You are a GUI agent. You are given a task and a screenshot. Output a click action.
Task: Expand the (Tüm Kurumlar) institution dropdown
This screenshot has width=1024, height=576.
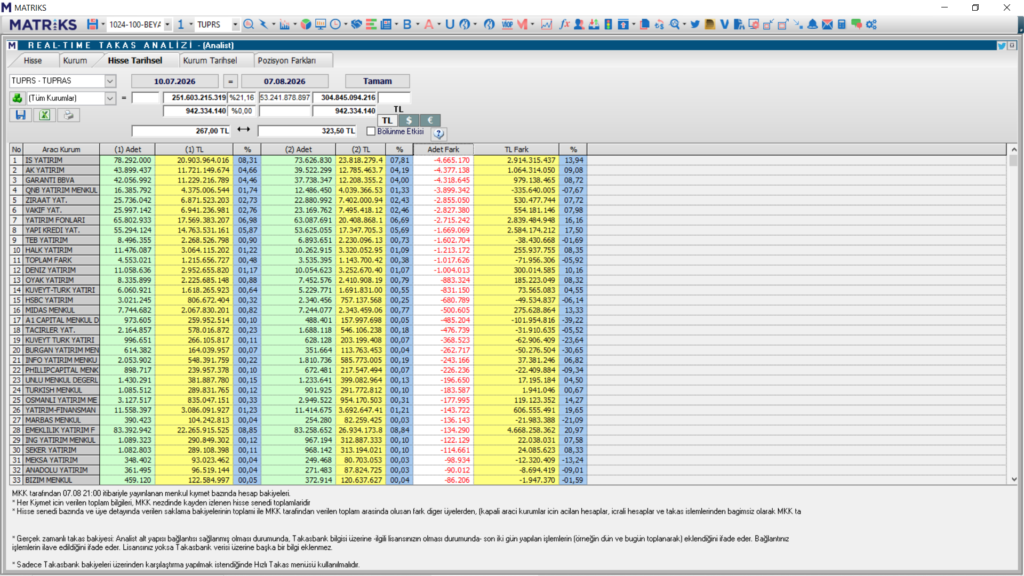110,98
